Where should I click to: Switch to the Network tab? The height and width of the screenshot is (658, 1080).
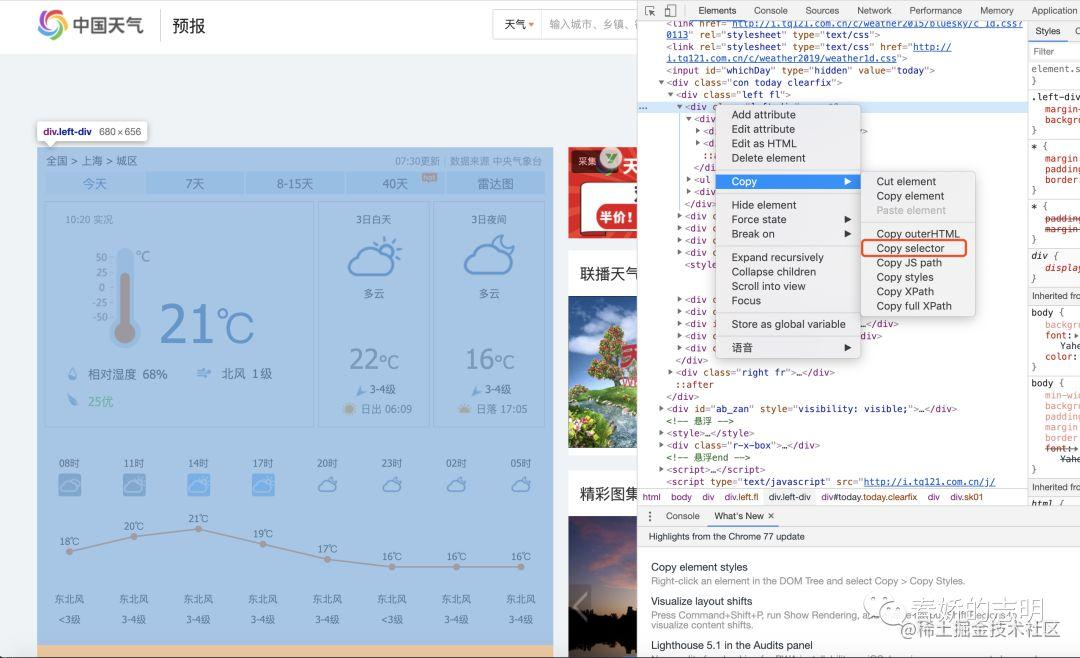(874, 10)
